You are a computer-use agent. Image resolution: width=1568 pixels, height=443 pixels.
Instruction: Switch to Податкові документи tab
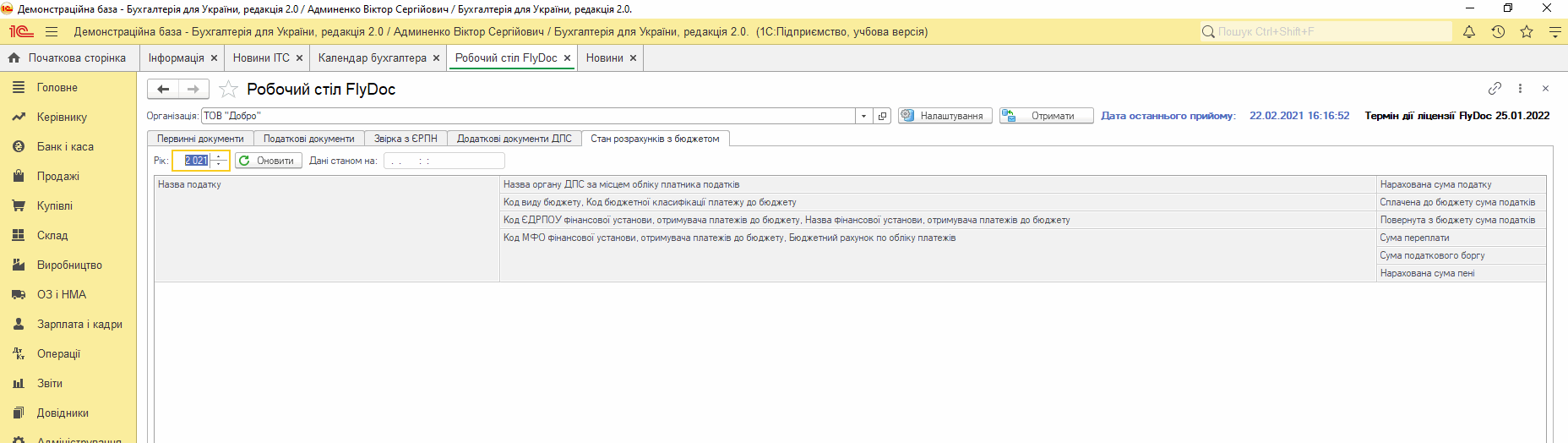click(308, 139)
